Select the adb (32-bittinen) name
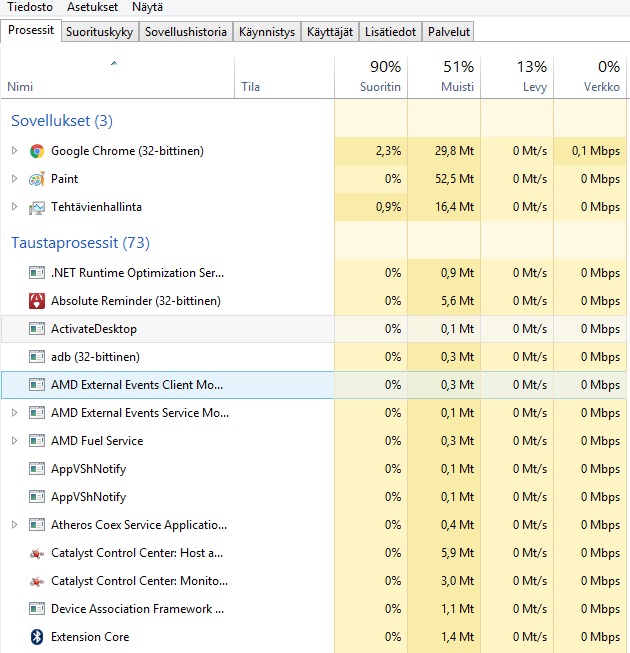This screenshot has width=630, height=653. (95, 357)
